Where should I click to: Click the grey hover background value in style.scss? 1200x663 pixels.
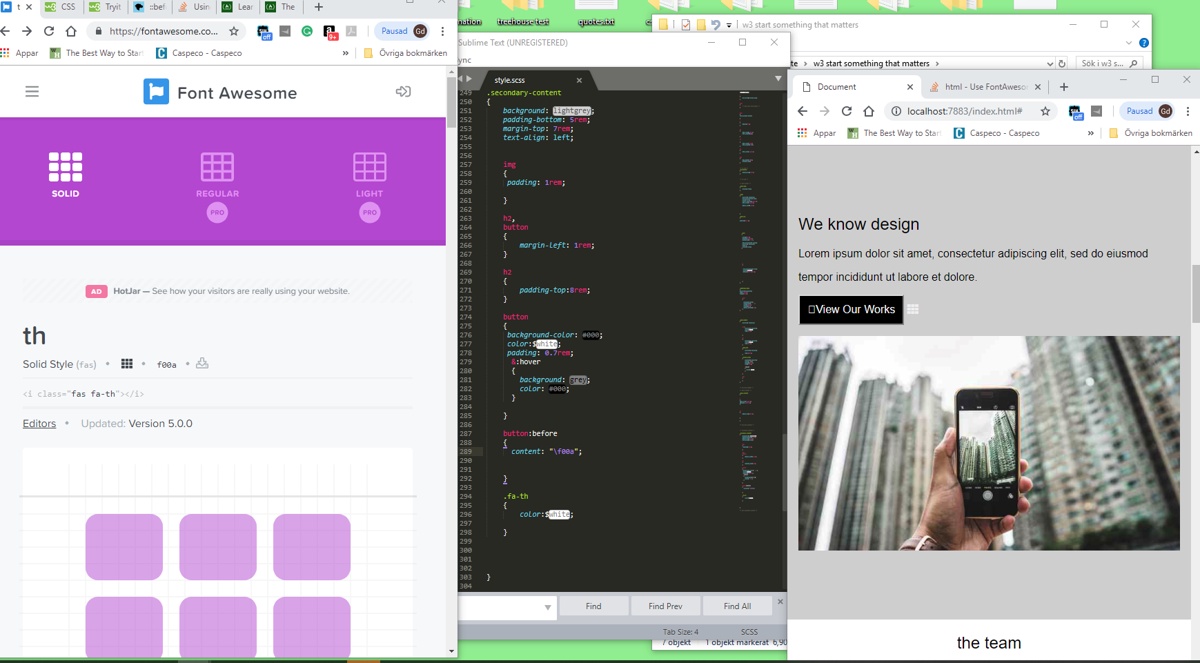(579, 380)
